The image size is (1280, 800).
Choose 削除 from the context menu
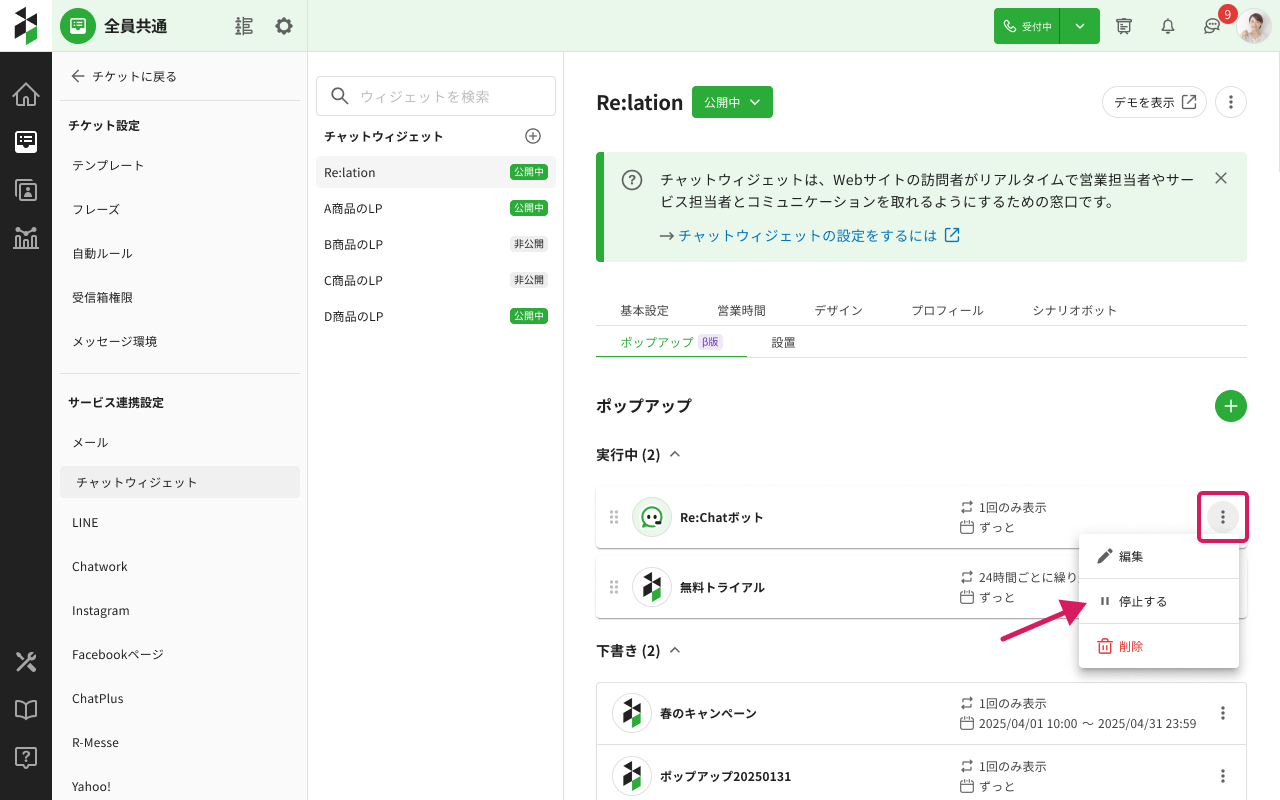(1130, 646)
